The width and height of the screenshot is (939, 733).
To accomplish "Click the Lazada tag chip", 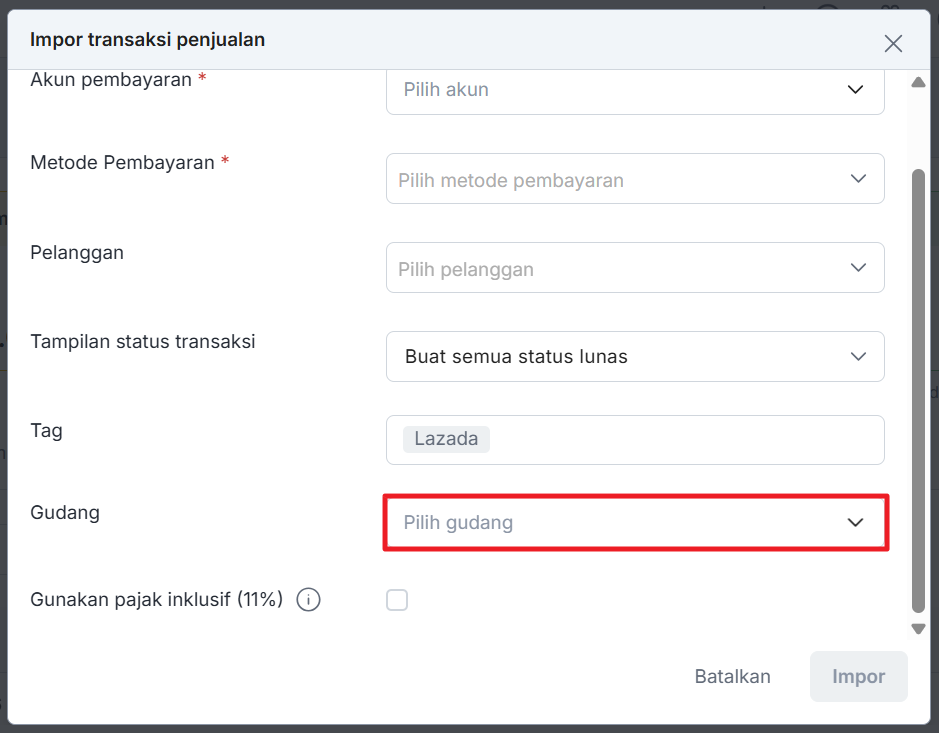I will coord(446,439).
